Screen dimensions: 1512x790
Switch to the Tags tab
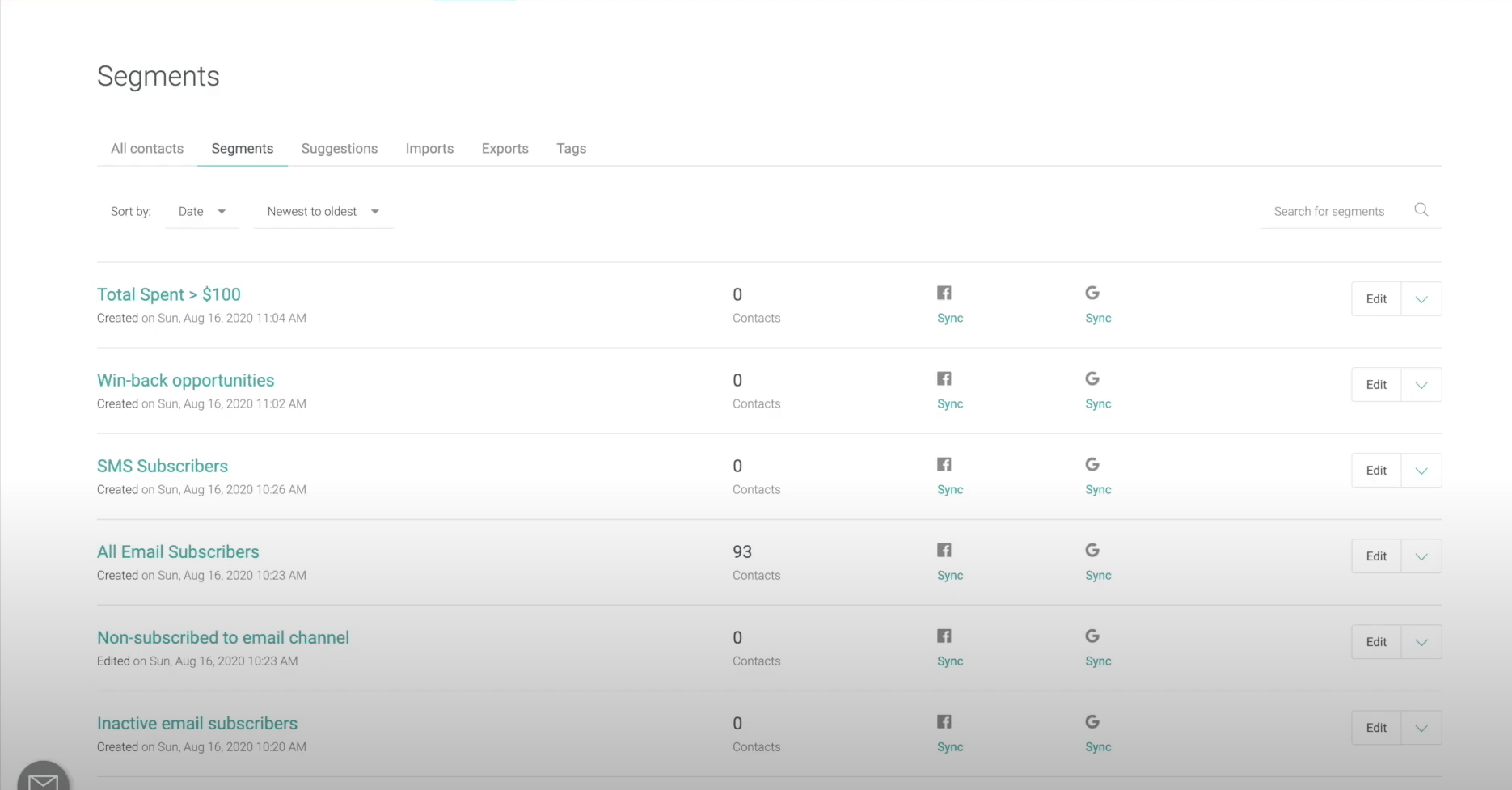(x=571, y=149)
